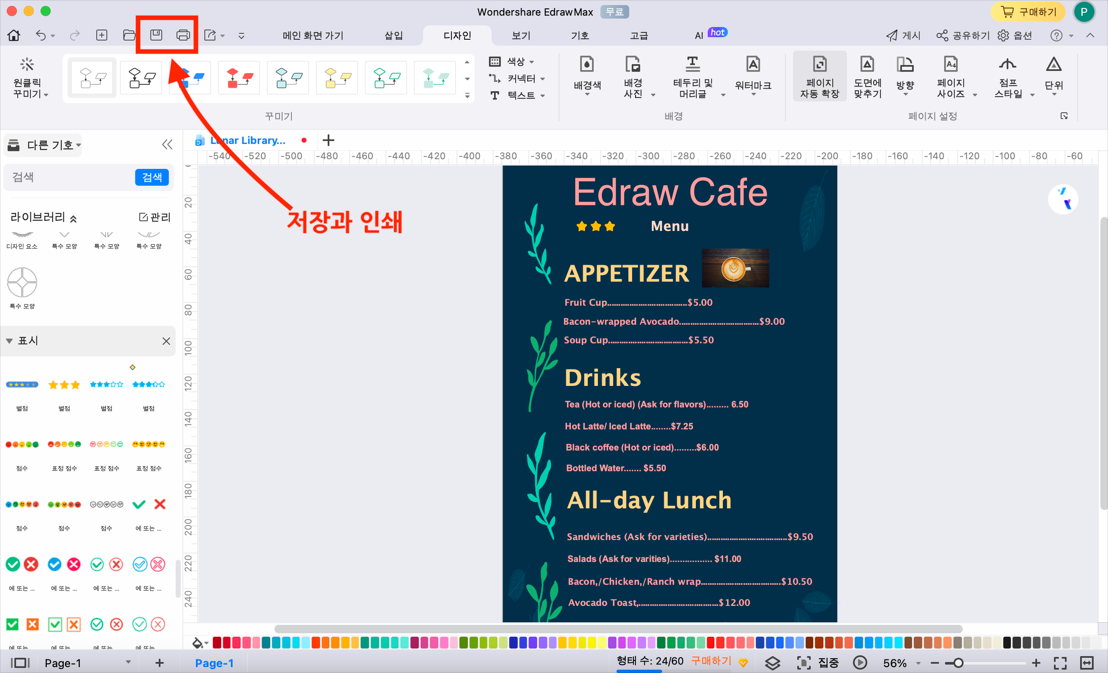This screenshot has height=673, width=1108.
Task: Click the Page-1 sheet tab
Action: pyautogui.click(x=214, y=663)
